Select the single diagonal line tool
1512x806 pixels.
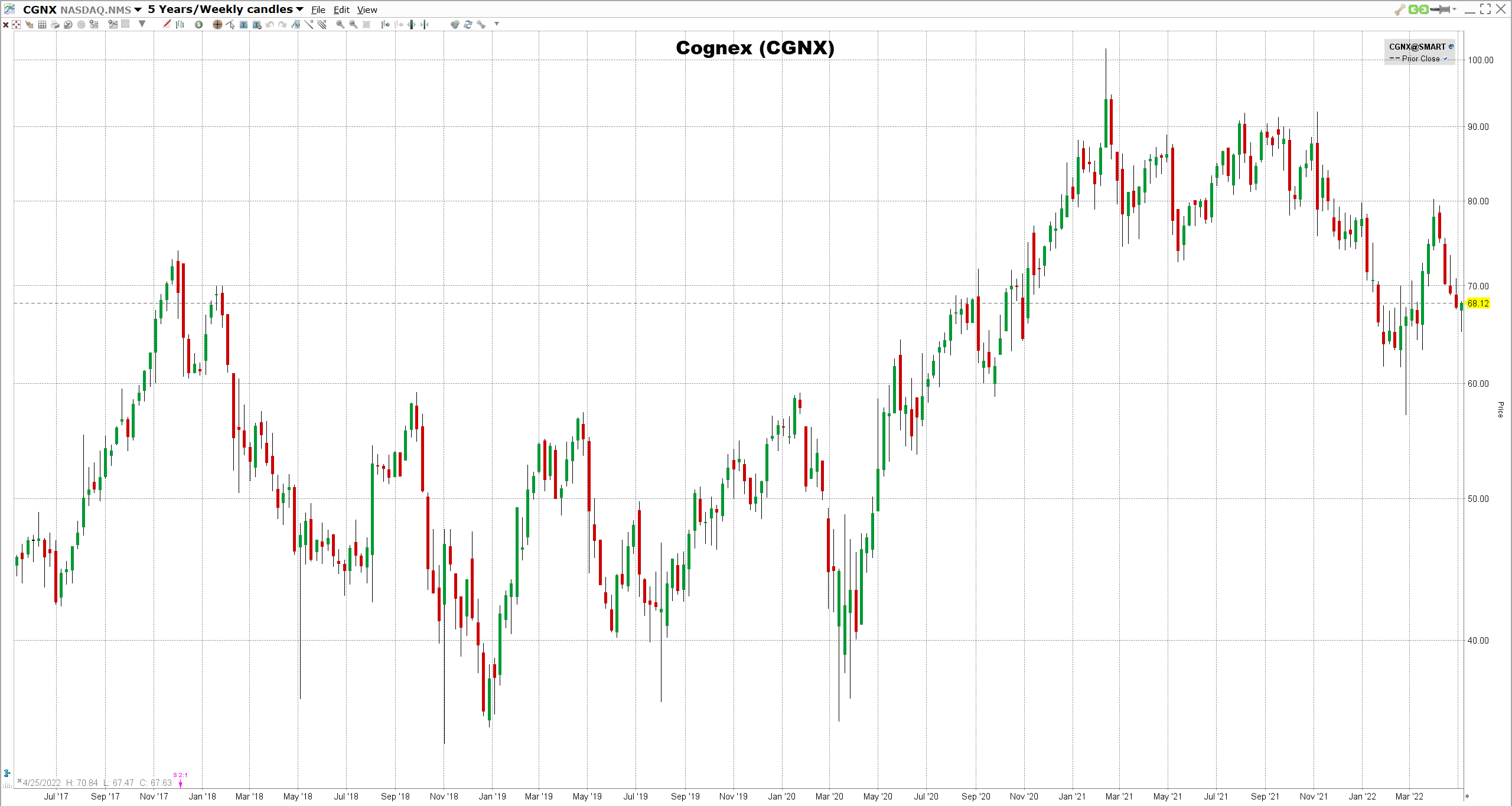coord(309,24)
